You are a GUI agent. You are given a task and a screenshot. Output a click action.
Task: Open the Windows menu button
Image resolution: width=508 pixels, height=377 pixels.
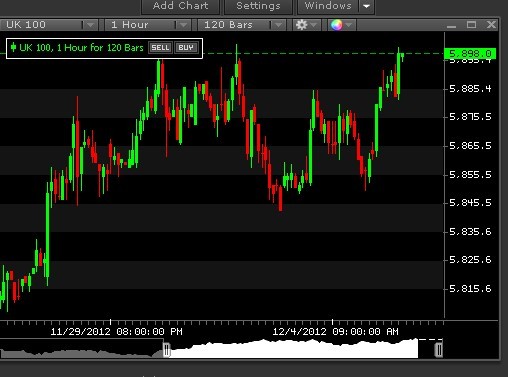click(328, 6)
